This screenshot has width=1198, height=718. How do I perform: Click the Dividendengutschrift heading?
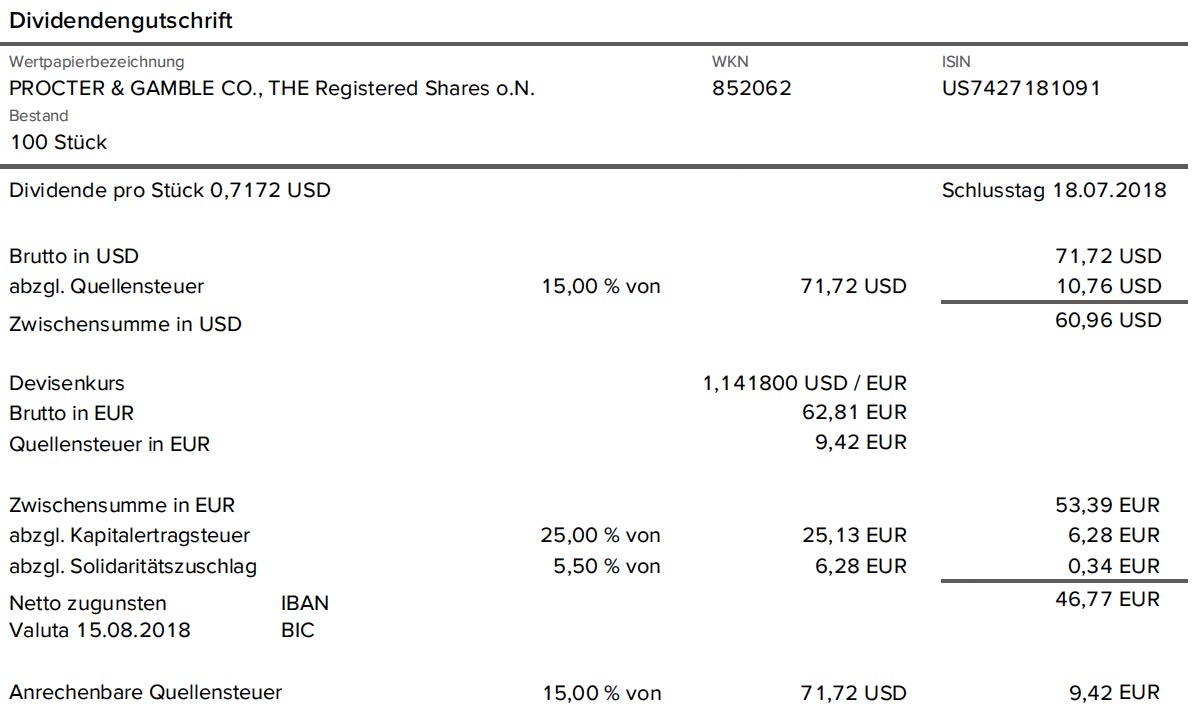(121, 21)
